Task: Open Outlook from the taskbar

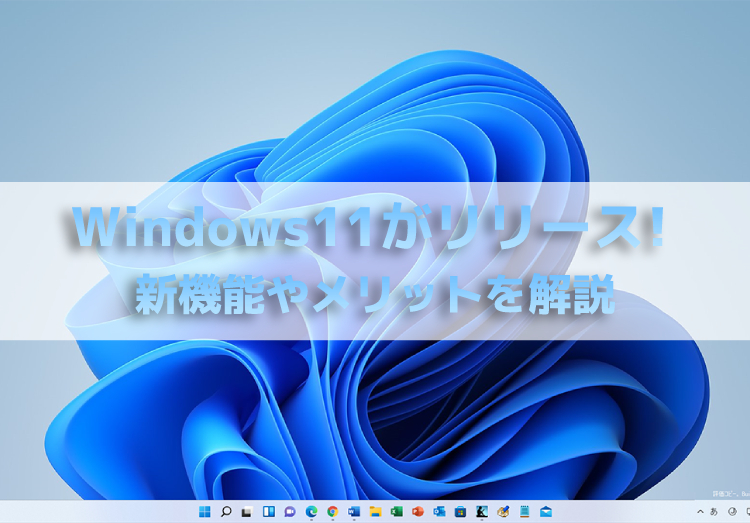Action: (x=439, y=512)
